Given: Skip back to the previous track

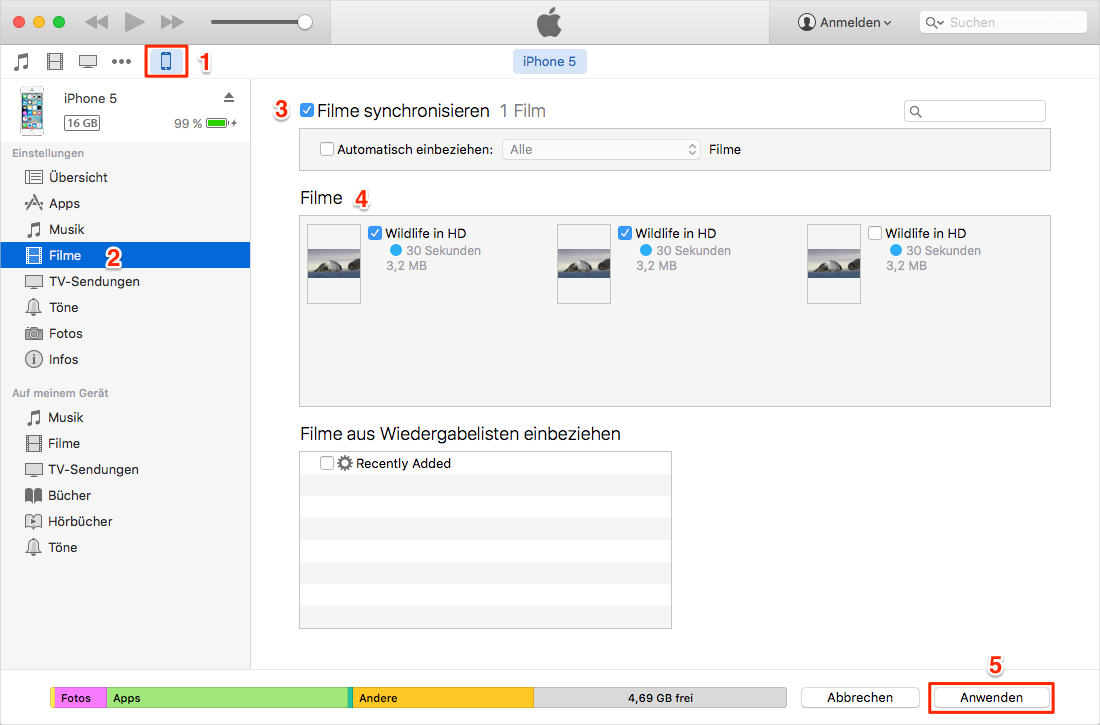Looking at the screenshot, I should point(97,22).
